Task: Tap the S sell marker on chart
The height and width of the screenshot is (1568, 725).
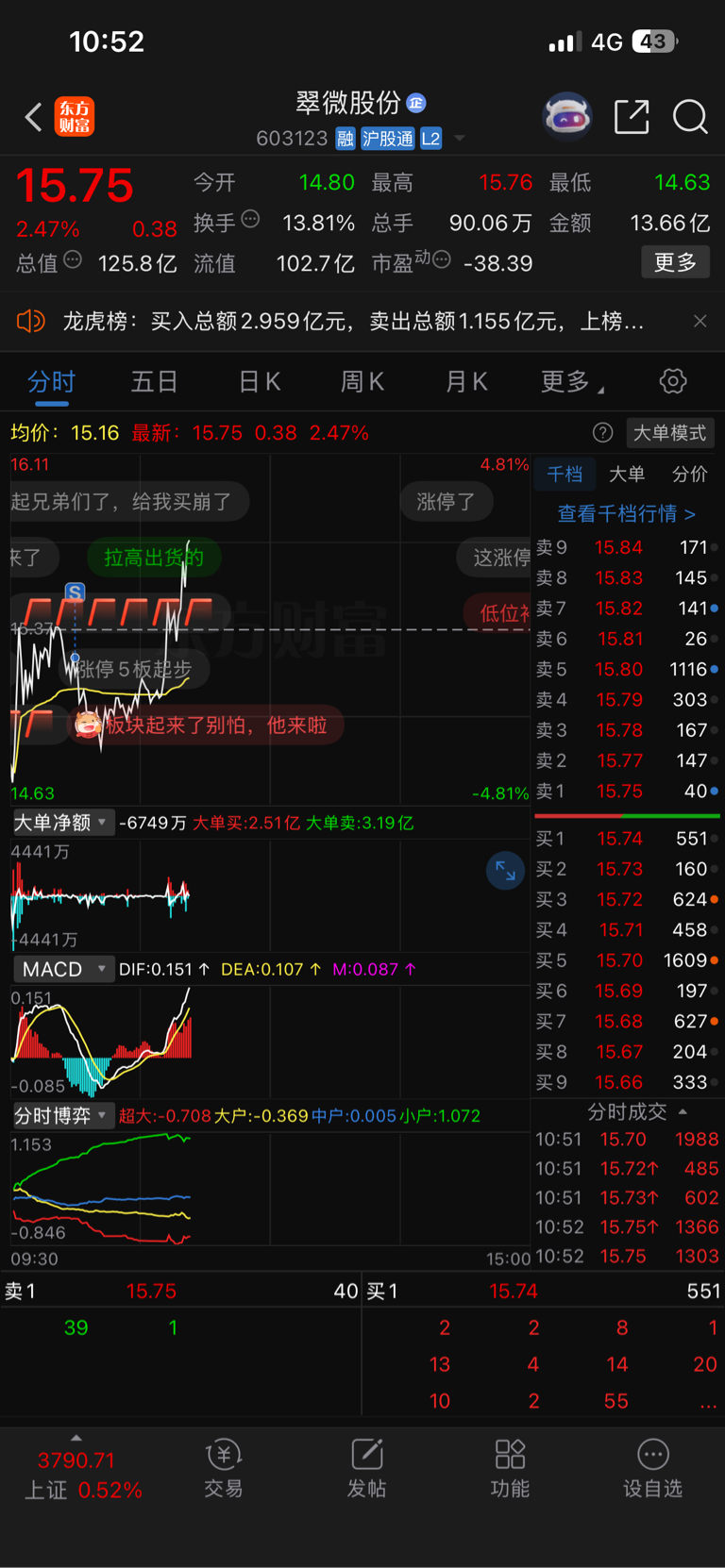Action: (x=75, y=592)
